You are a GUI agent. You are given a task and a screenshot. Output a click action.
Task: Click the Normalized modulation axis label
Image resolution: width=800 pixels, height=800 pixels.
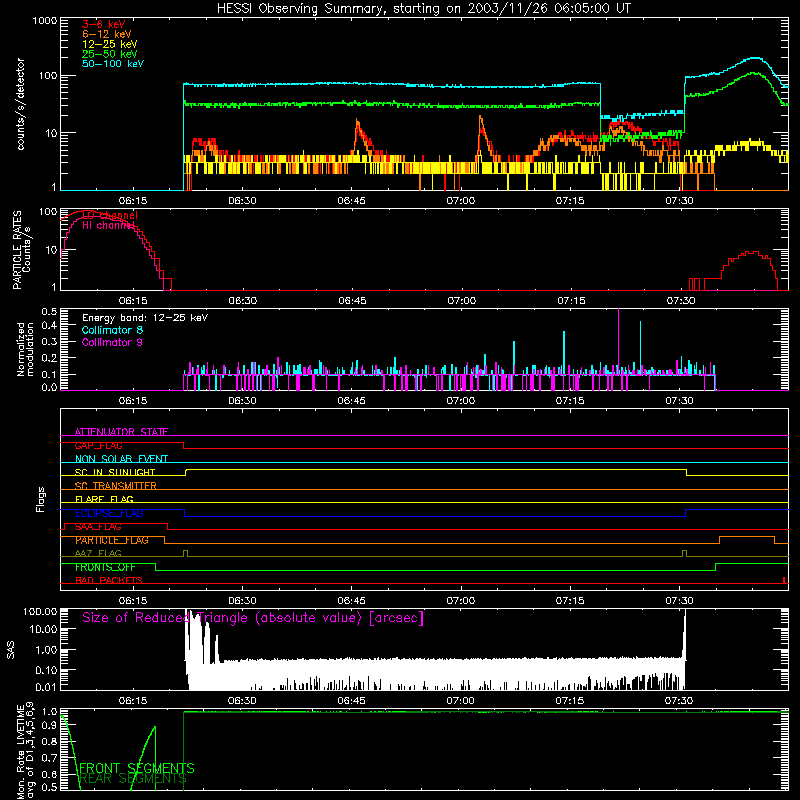pyautogui.click(x=25, y=349)
